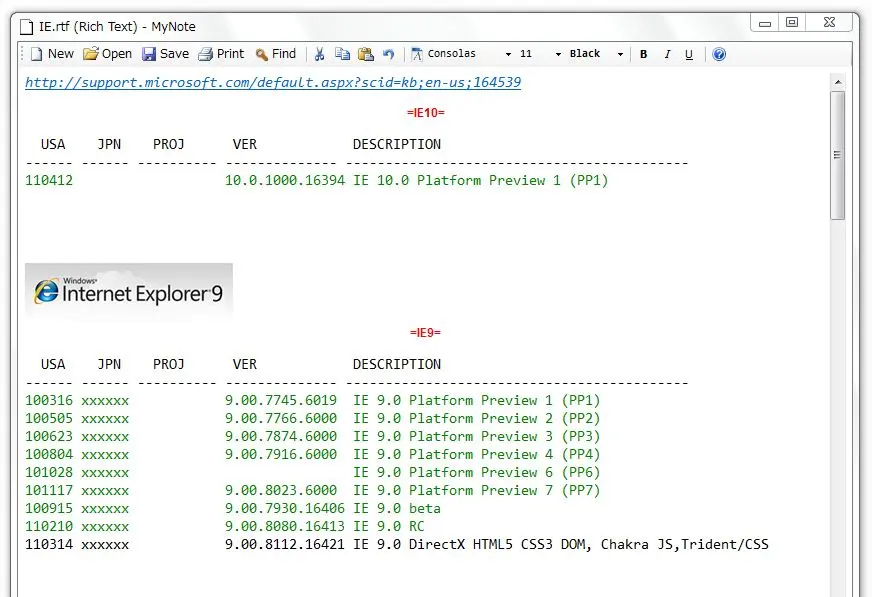
Task: Open the Black font color dropdown
Action: (620, 54)
